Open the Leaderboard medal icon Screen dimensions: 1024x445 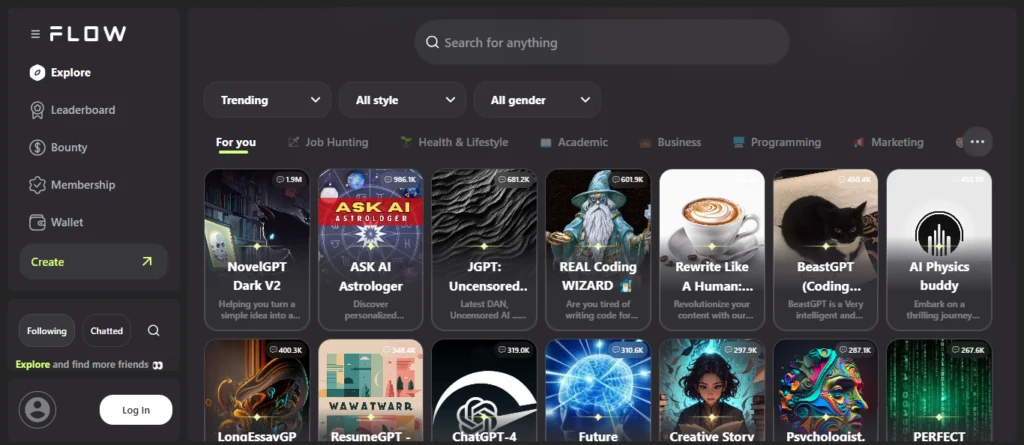37,110
